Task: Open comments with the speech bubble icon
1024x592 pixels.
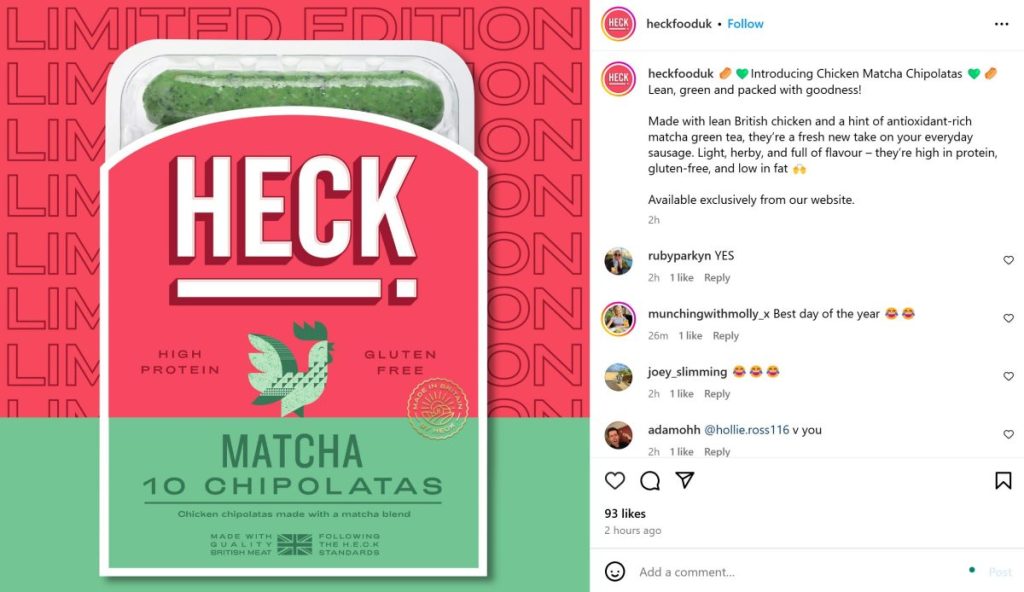Action: click(x=650, y=481)
